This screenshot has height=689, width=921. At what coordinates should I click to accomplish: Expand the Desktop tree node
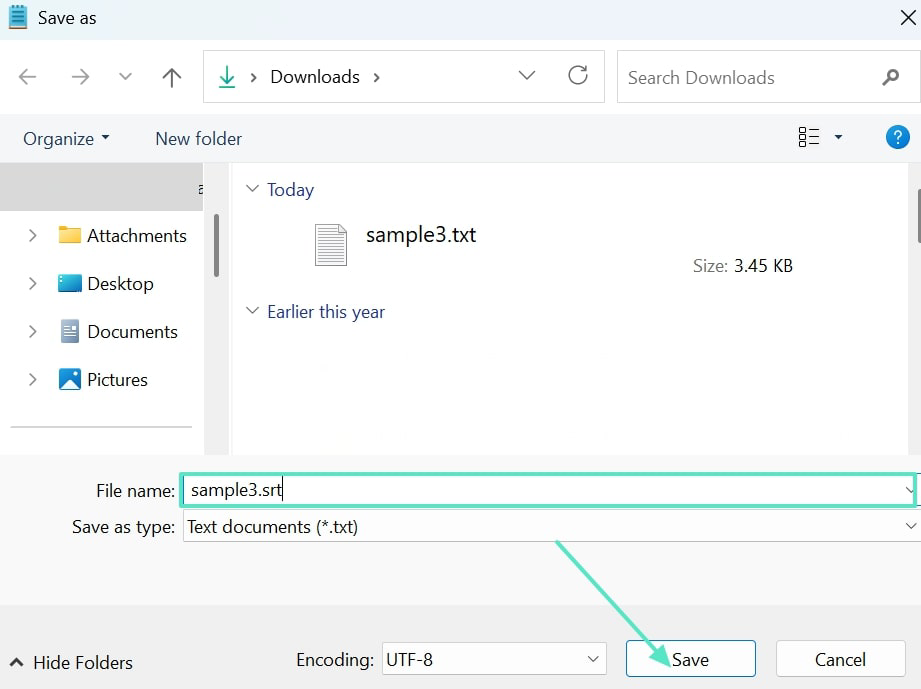33,284
